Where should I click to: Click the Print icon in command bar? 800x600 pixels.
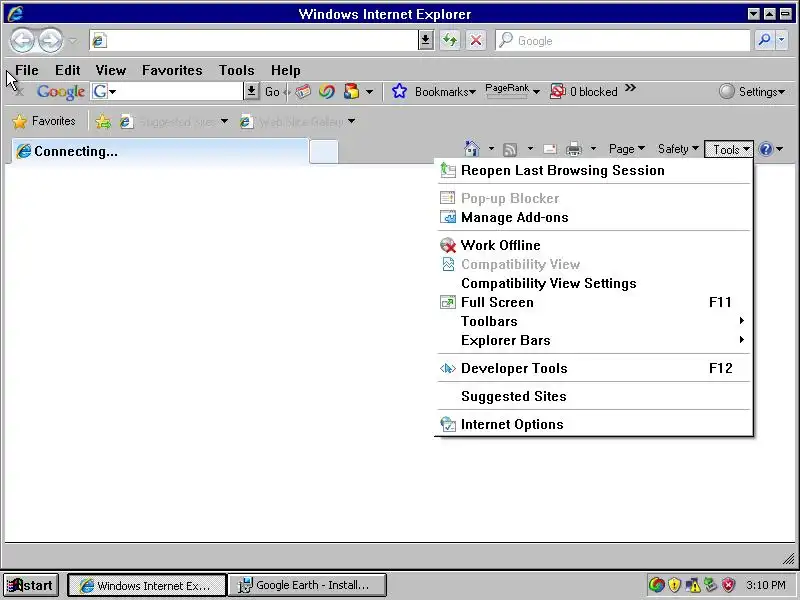pos(574,149)
